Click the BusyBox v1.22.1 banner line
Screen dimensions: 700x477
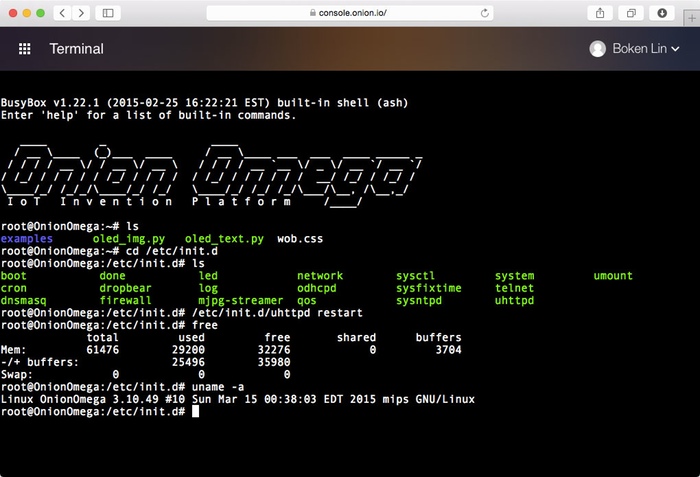(204, 103)
